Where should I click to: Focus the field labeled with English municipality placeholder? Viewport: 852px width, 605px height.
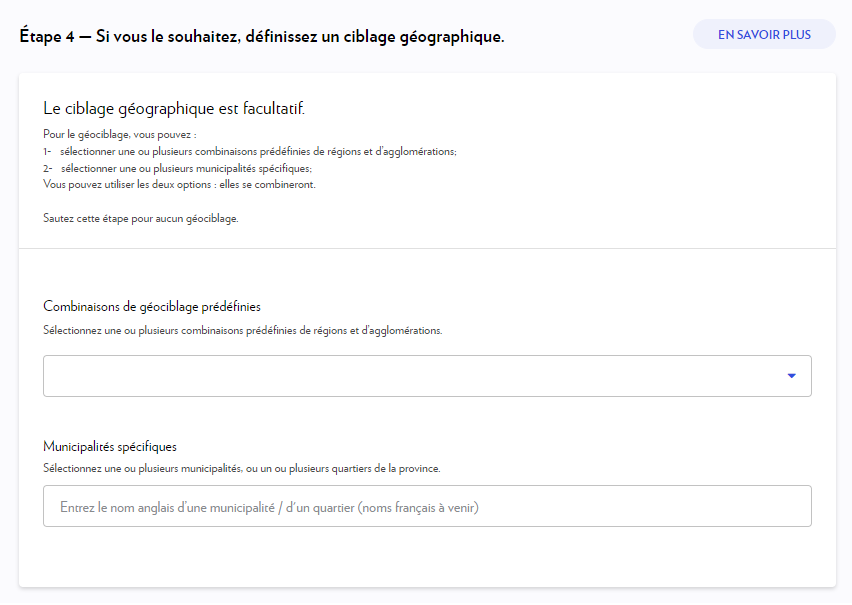pyautogui.click(x=427, y=505)
